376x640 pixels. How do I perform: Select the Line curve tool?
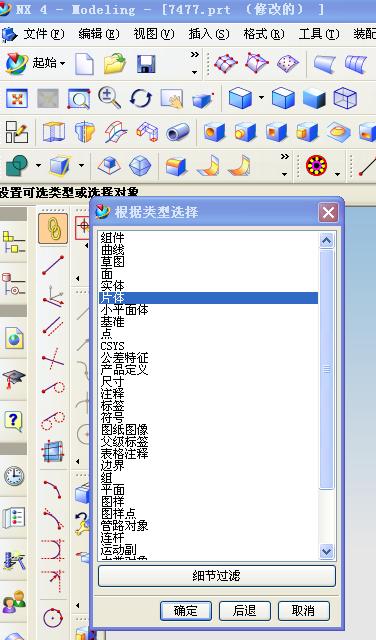(53, 264)
